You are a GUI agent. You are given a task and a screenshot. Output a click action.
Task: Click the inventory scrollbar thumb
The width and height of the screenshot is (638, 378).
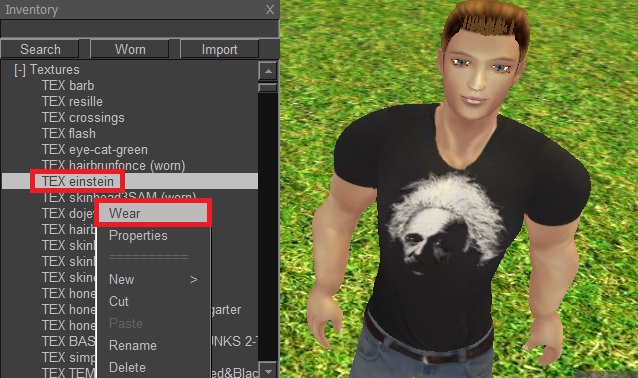[x=268, y=87]
